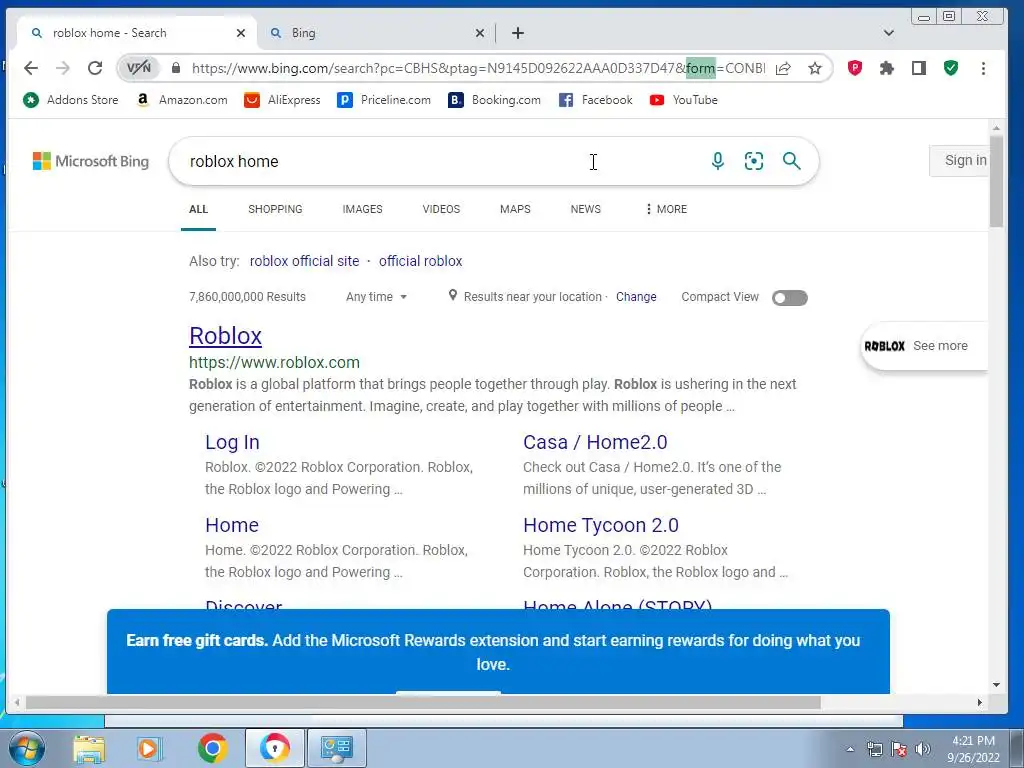Open the Casa / Home2.0 sitelink
This screenshot has width=1024, height=768.
click(595, 442)
